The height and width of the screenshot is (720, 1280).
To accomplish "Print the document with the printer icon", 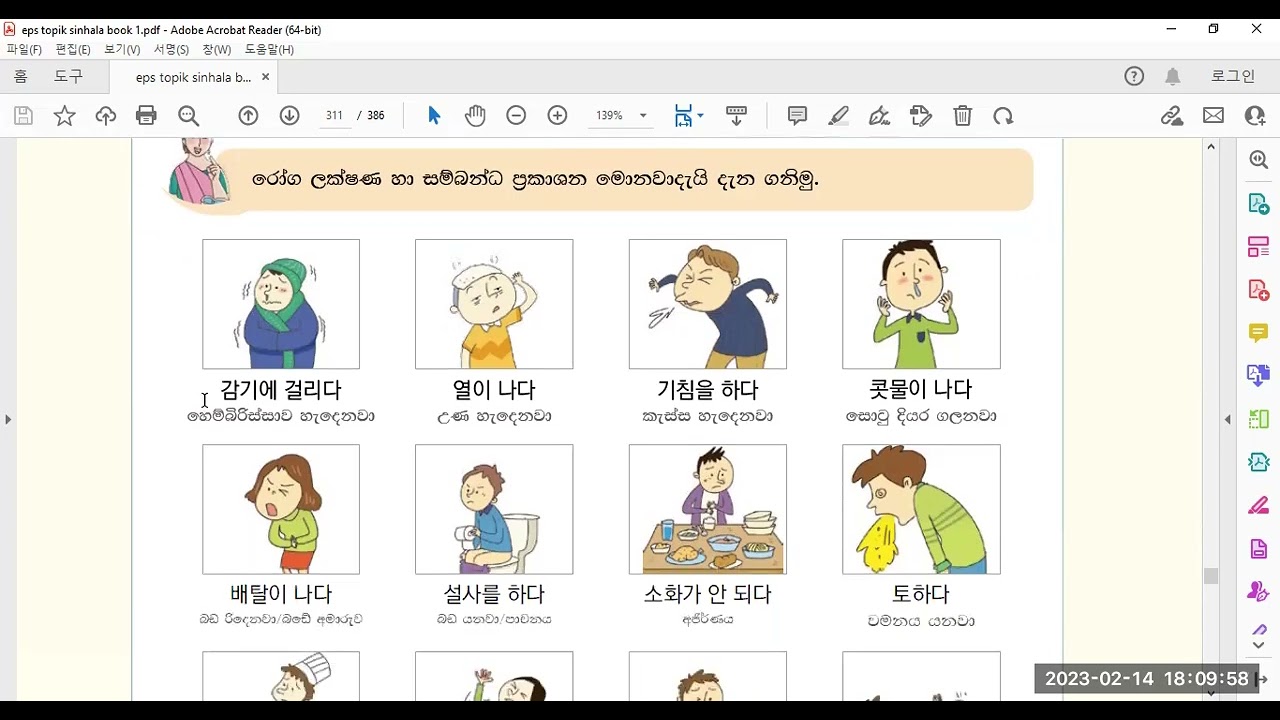I will click(146, 116).
